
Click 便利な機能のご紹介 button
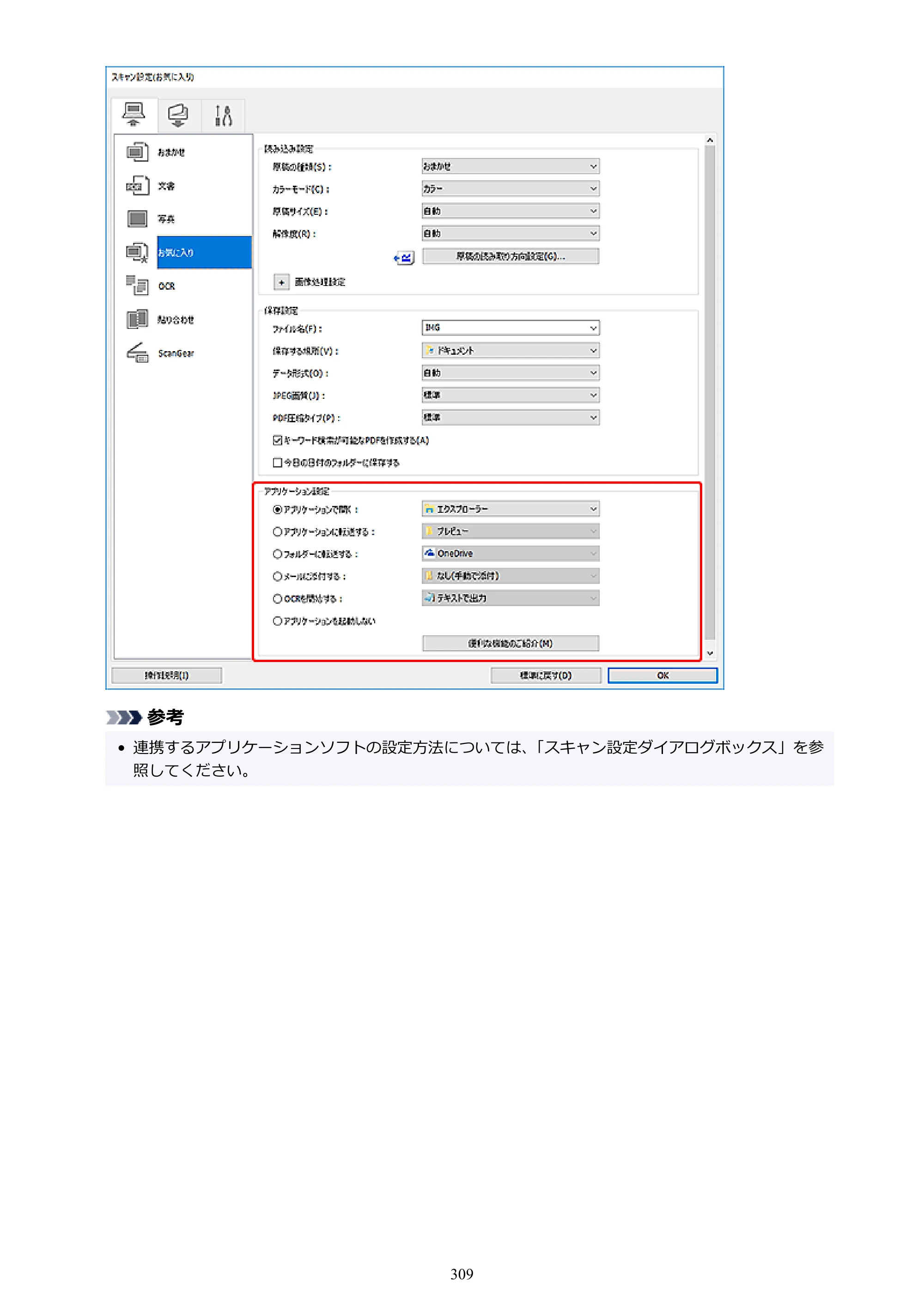510,643
